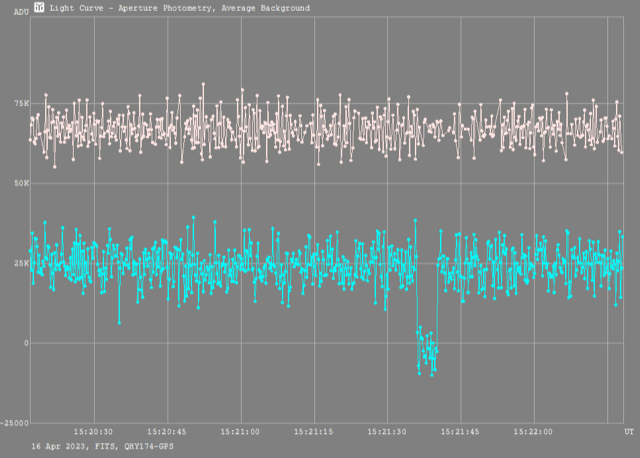This screenshot has width=640, height=458.
Task: Click the 15:22:00 time label
Action: pos(533,432)
